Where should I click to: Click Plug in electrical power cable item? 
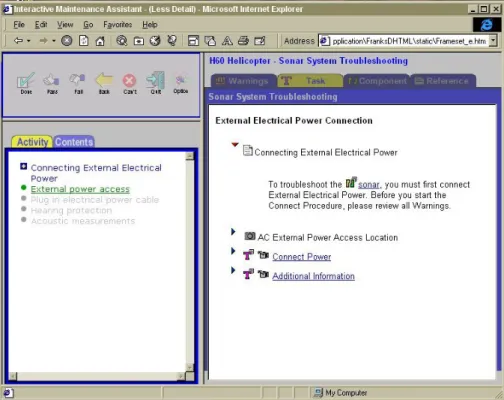95,200
